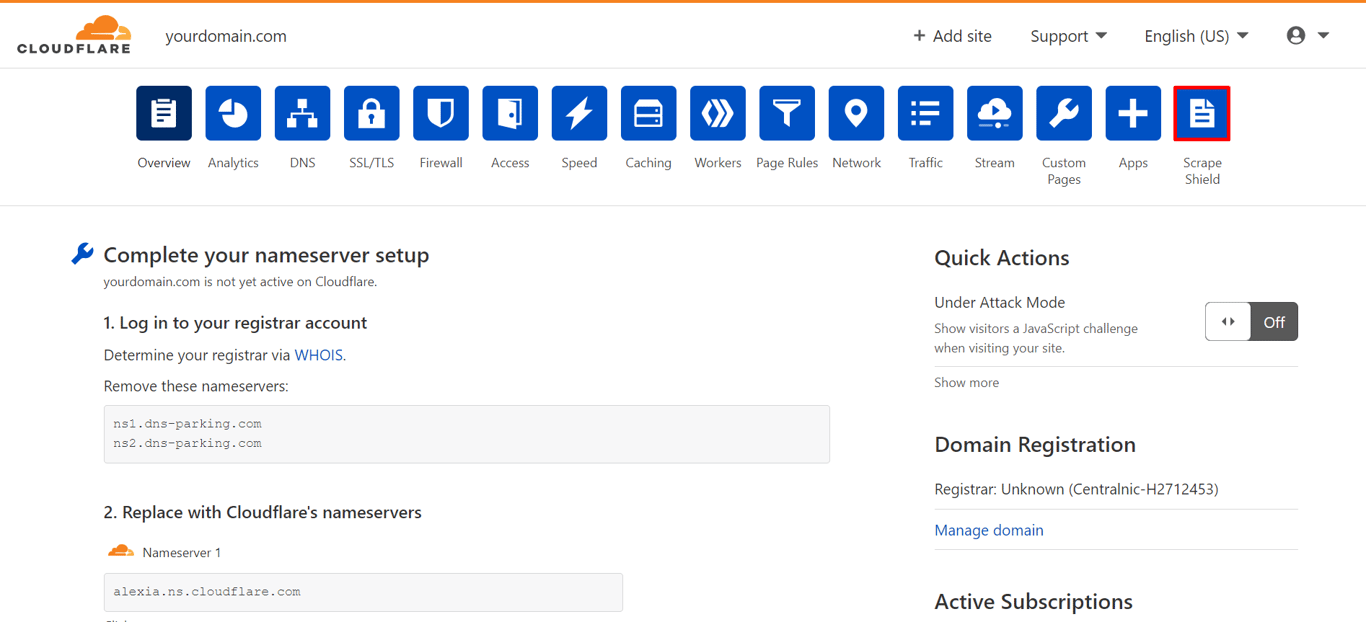Open the Workers icon
The image size is (1366, 622).
pyautogui.click(x=717, y=113)
